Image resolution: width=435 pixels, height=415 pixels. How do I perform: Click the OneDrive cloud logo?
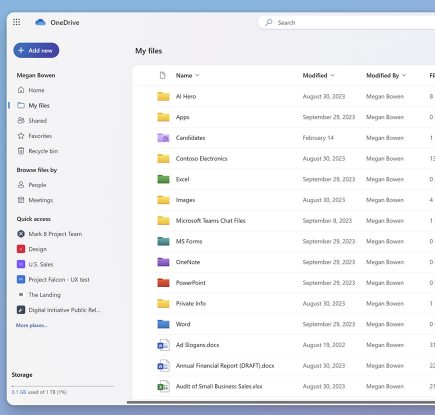point(40,22)
